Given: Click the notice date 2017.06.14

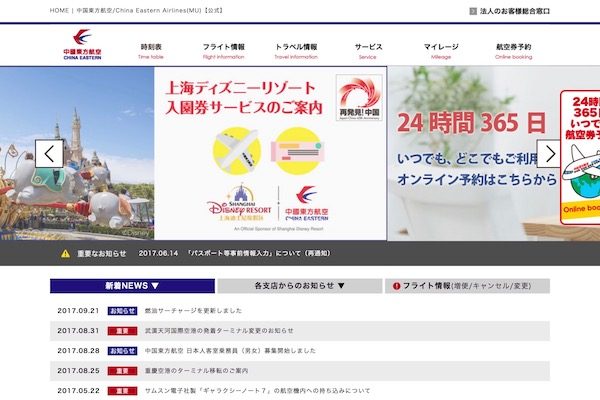Looking at the screenshot, I should [158, 253].
